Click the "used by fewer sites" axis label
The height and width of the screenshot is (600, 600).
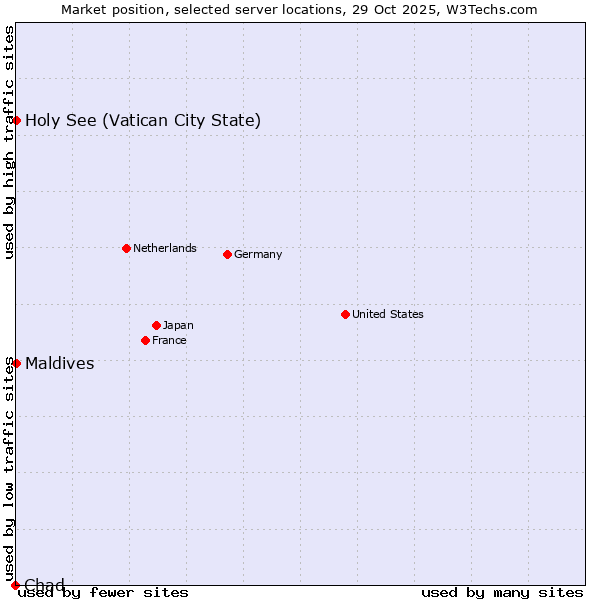103,592
